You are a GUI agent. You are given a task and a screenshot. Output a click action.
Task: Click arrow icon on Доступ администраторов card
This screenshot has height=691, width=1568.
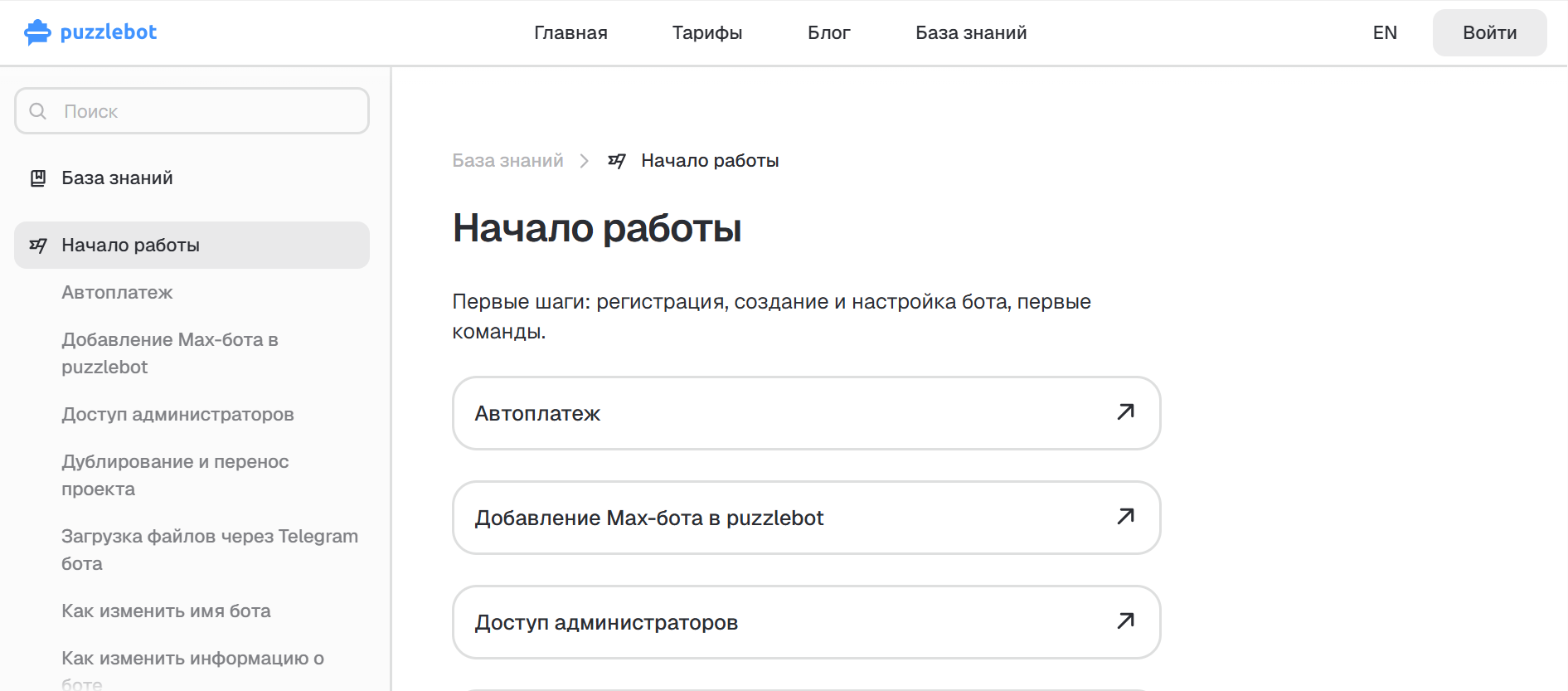click(1125, 621)
